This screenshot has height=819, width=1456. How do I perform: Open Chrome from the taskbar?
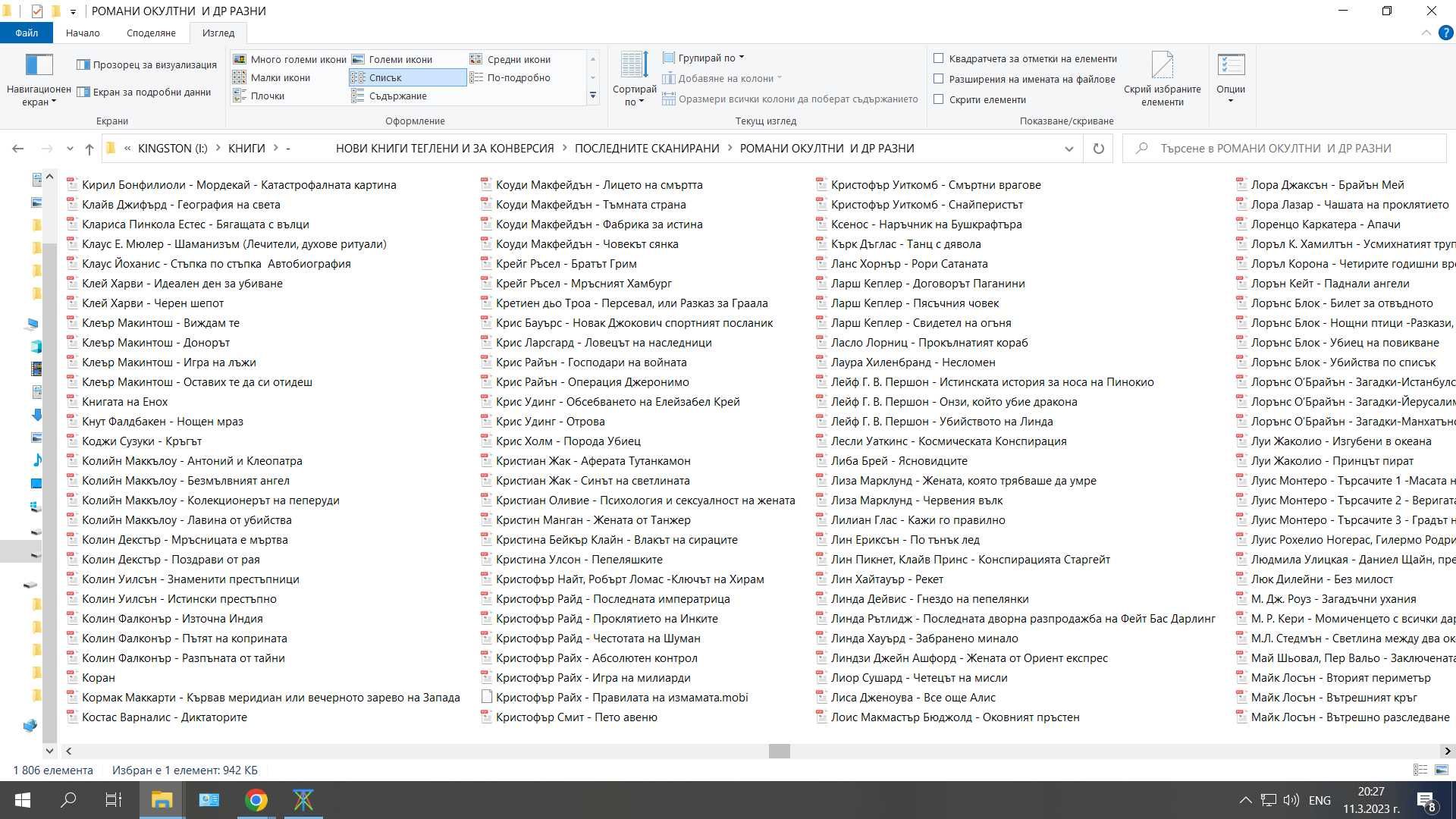pos(256,800)
